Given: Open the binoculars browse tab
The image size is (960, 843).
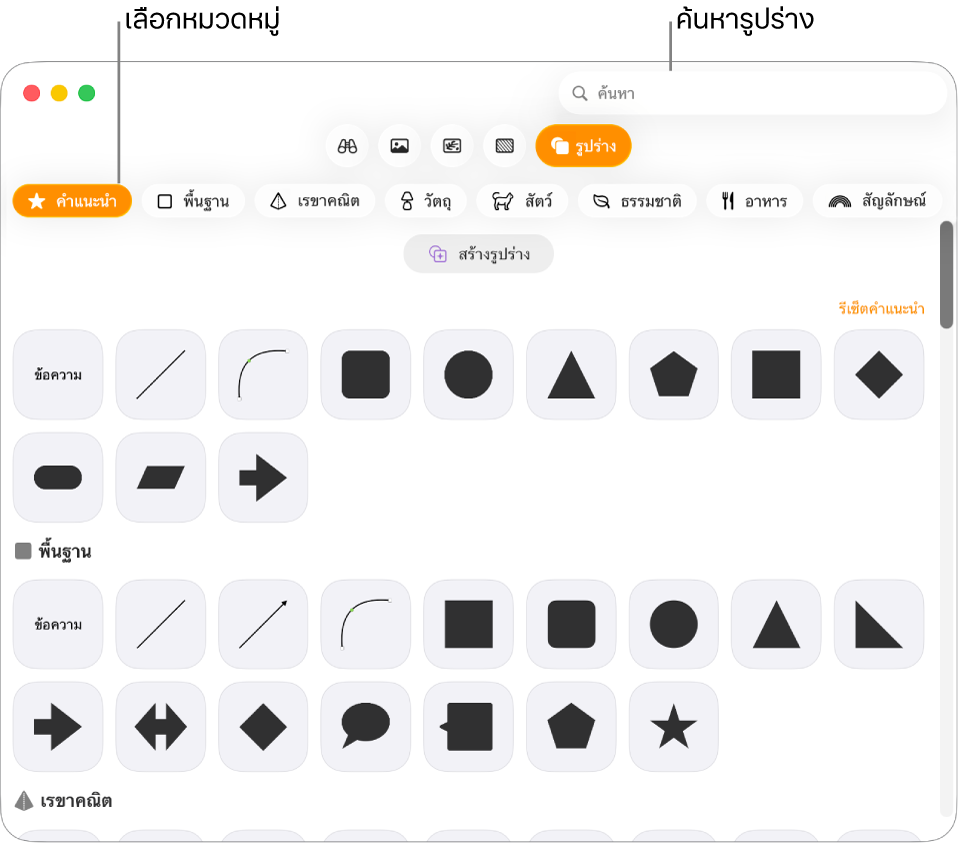Looking at the screenshot, I should point(347,146).
